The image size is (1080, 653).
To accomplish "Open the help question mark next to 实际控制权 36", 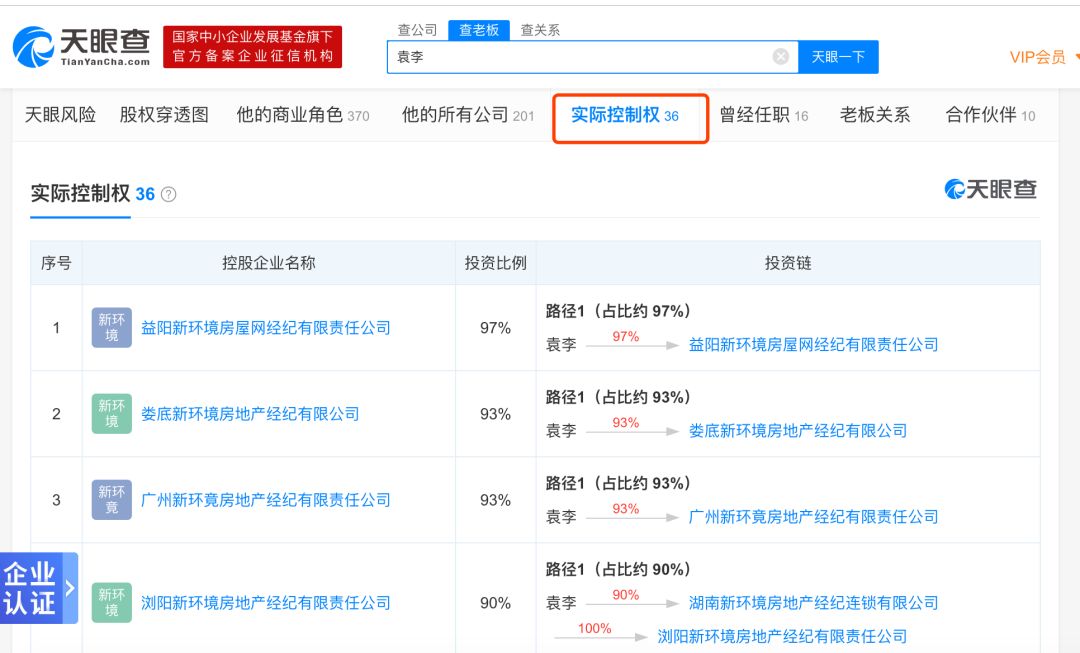I will 168,195.
